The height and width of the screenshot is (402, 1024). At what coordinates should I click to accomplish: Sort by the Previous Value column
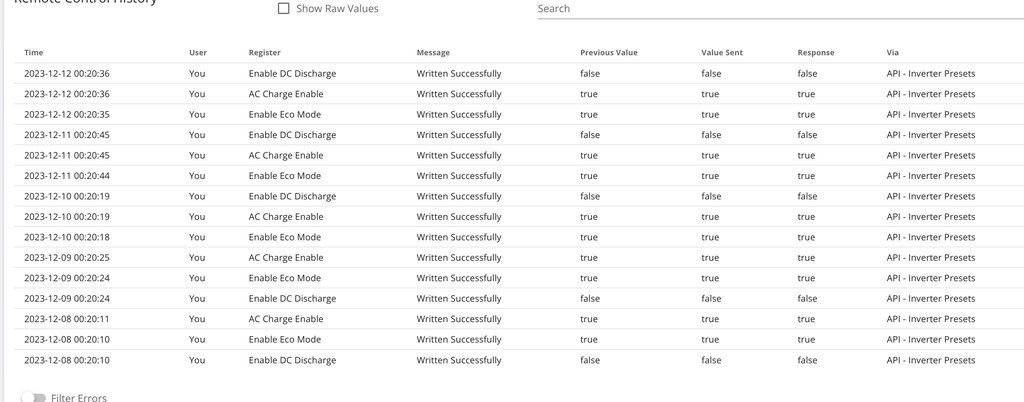pos(608,52)
